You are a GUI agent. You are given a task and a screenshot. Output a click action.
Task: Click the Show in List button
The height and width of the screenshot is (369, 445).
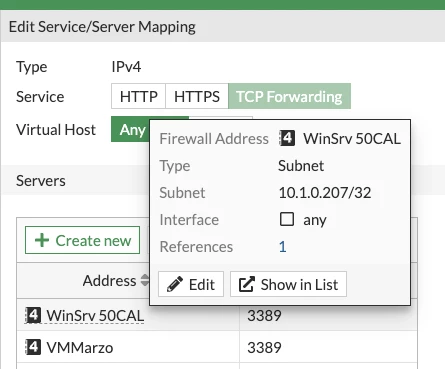pyautogui.click(x=288, y=284)
